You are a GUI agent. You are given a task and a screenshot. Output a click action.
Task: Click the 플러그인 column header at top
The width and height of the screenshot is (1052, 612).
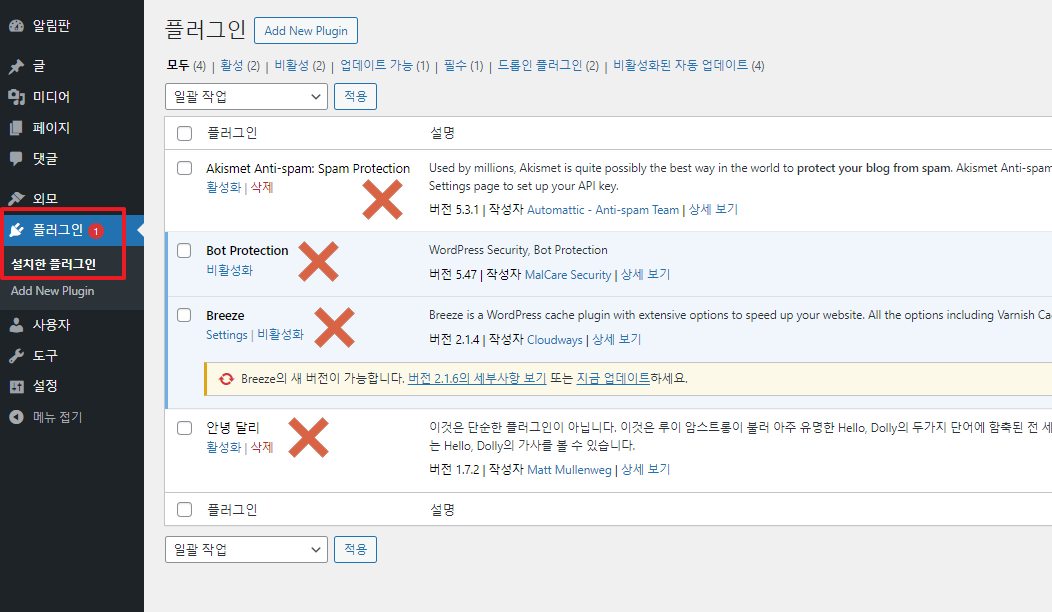232,133
